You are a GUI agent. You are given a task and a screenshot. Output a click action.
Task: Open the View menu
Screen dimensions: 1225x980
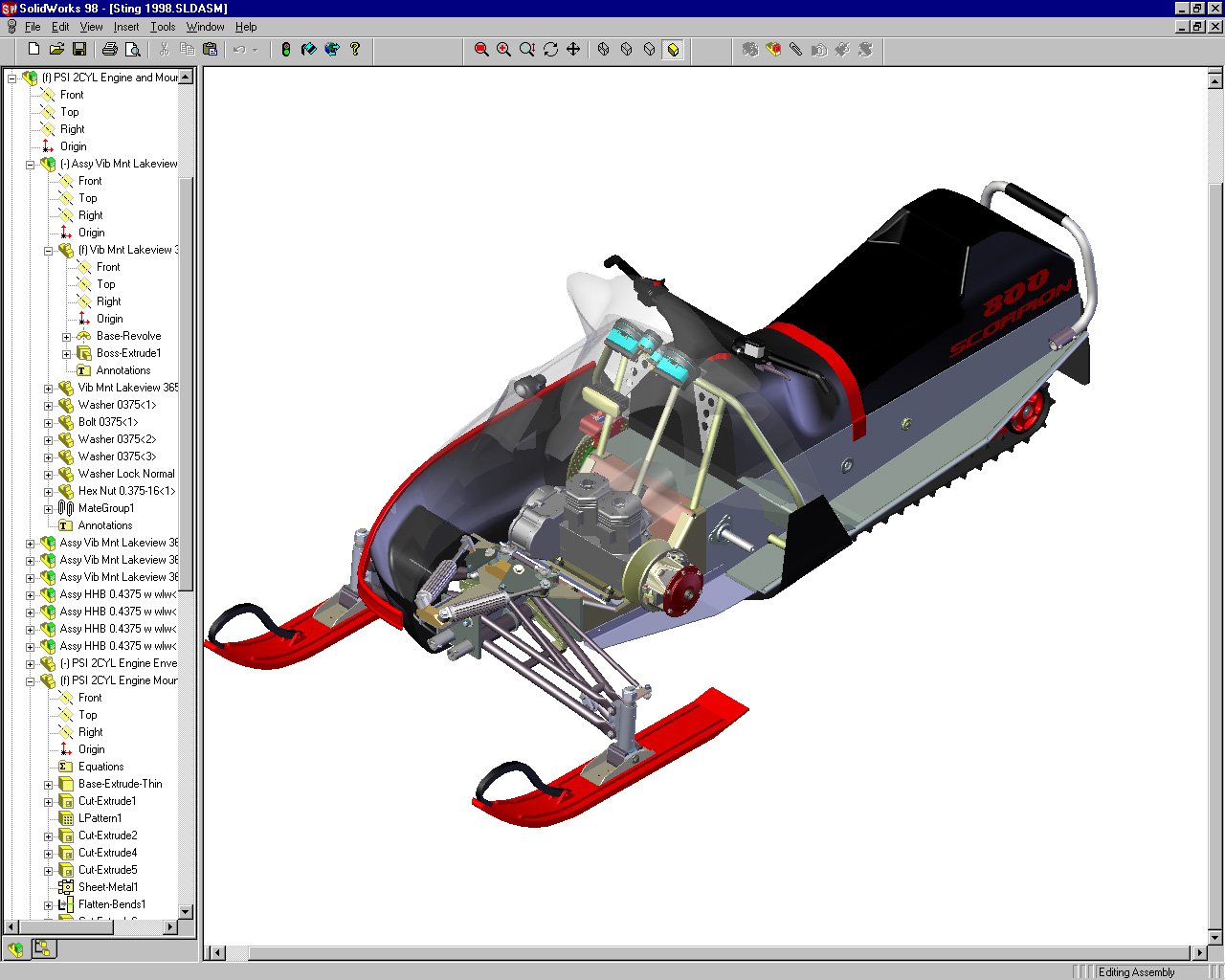91,27
